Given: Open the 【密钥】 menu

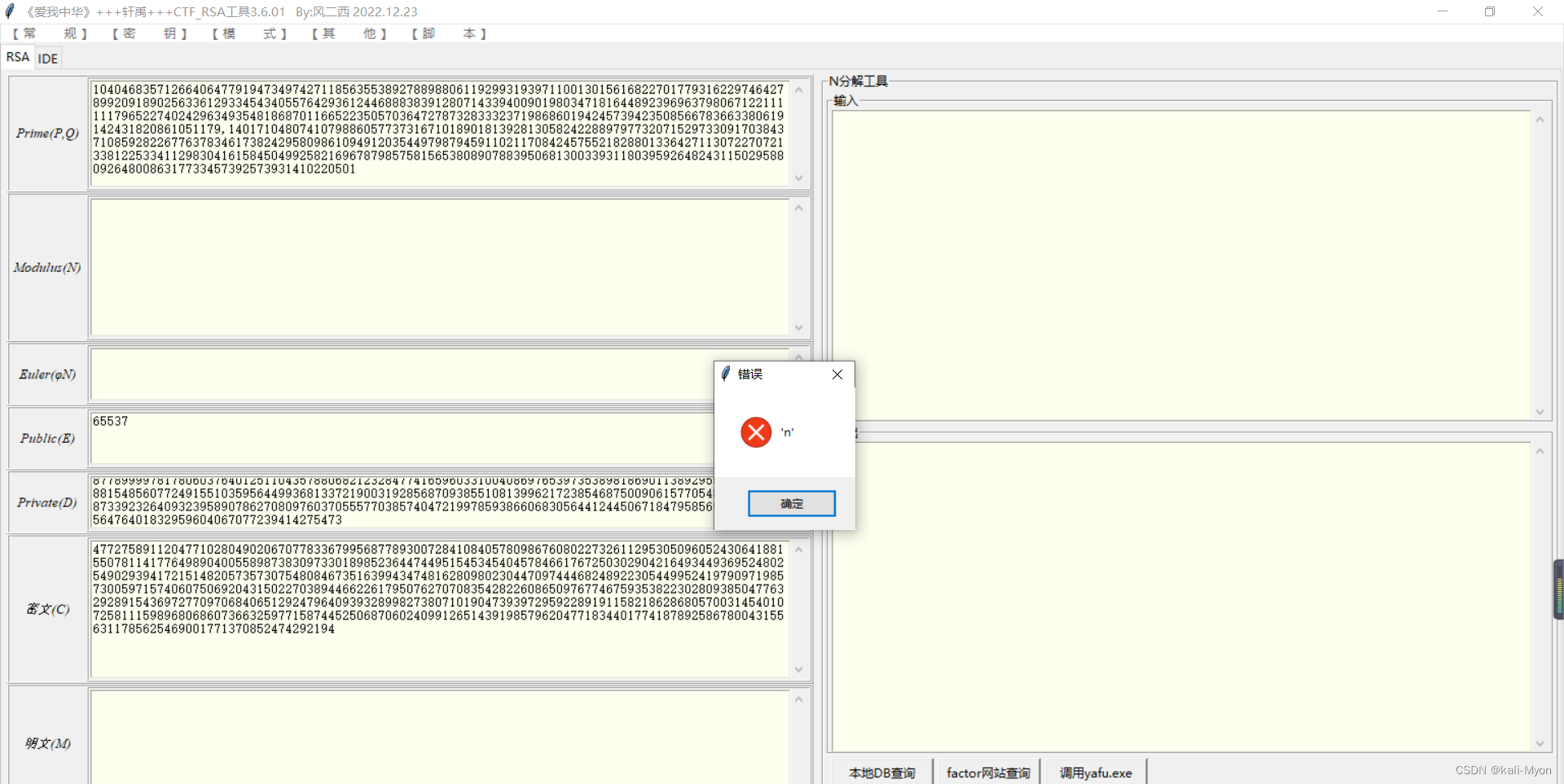Looking at the screenshot, I should pyautogui.click(x=151, y=33).
